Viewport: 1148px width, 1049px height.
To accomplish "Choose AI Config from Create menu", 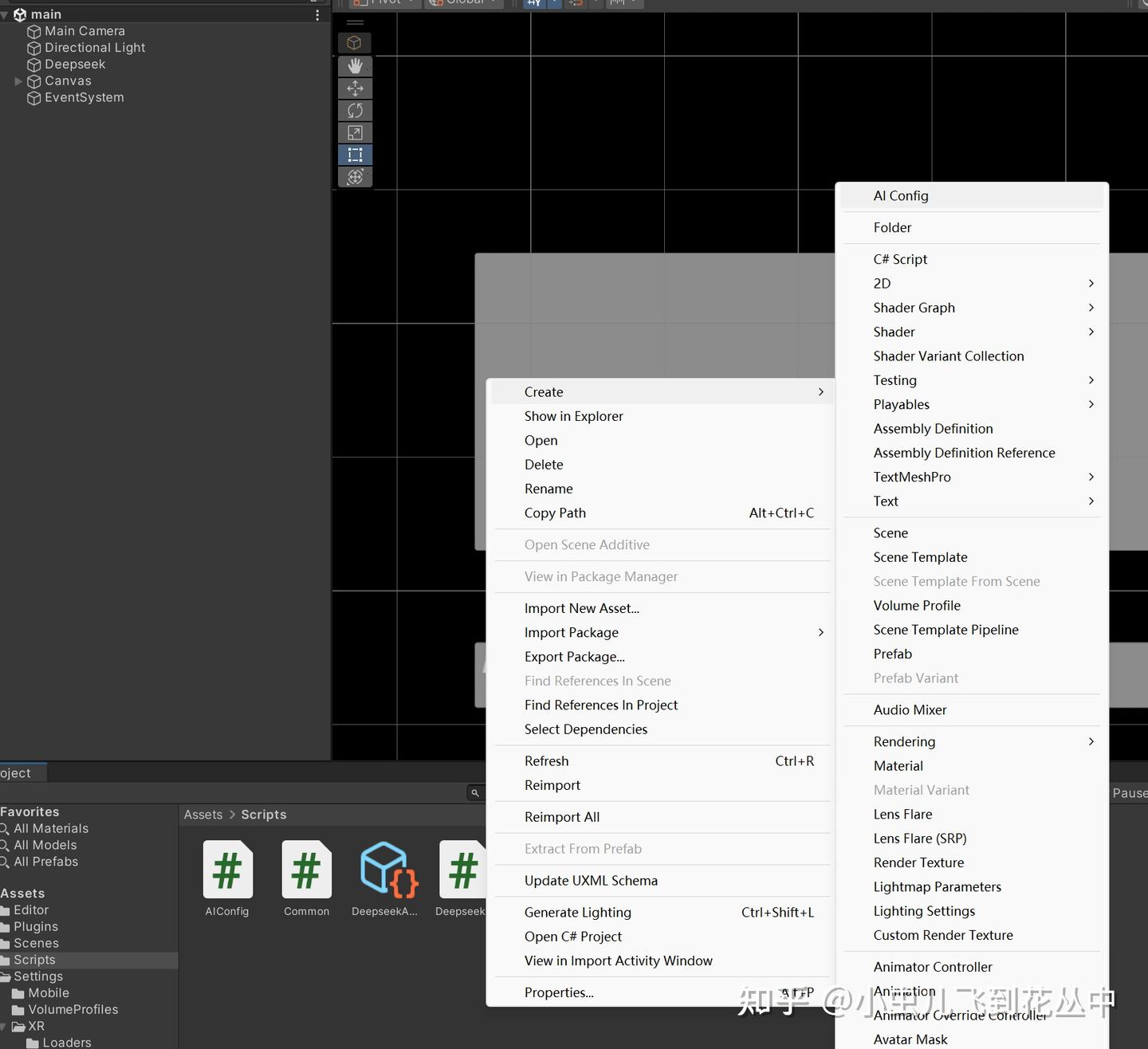I will tap(901, 196).
